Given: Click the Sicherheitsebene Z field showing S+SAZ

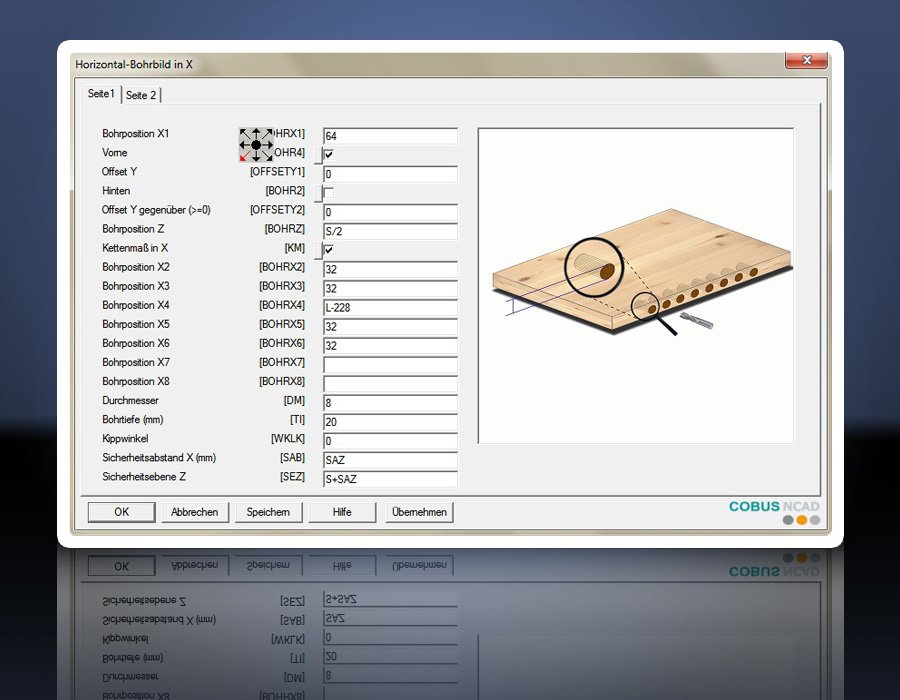Looking at the screenshot, I should [390, 479].
